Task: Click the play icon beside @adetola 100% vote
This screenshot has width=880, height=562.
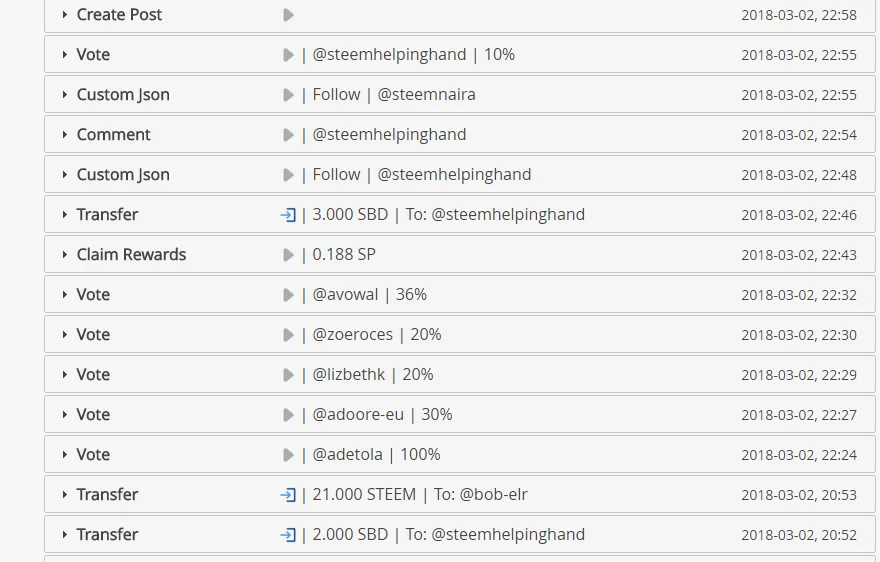Action: pos(288,455)
